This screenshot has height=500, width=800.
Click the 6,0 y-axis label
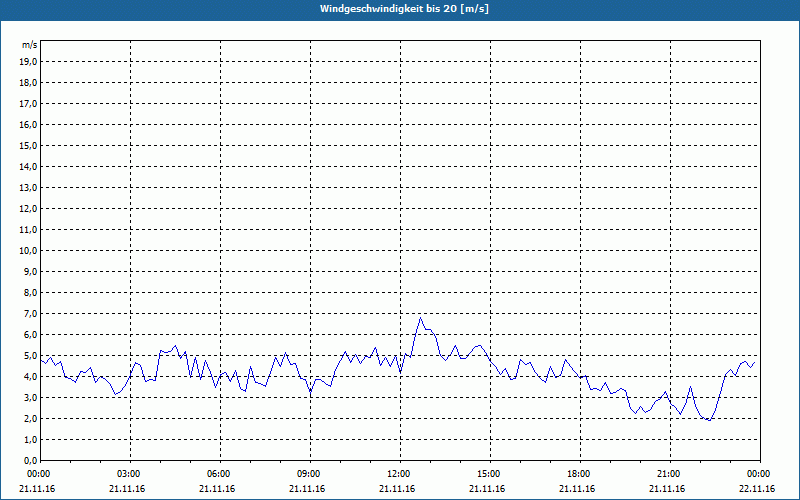[30, 335]
